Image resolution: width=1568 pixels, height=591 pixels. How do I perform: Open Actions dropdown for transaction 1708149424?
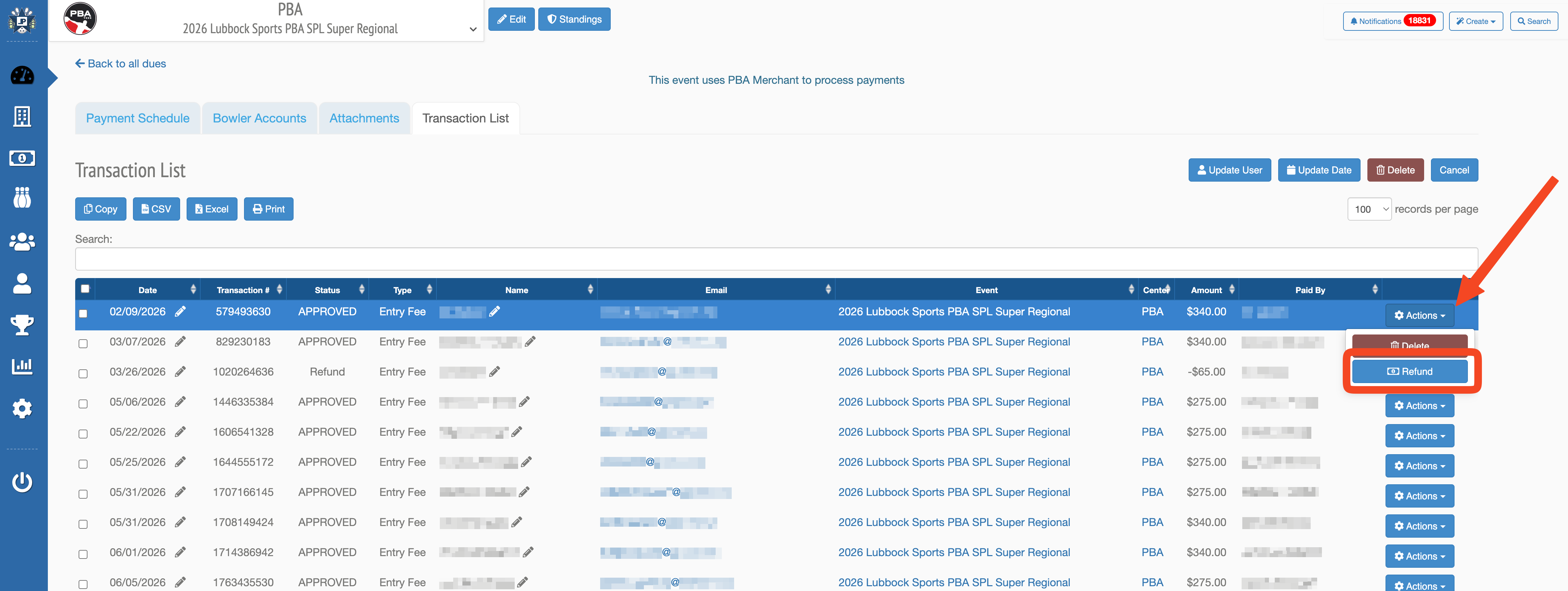pos(1419,526)
